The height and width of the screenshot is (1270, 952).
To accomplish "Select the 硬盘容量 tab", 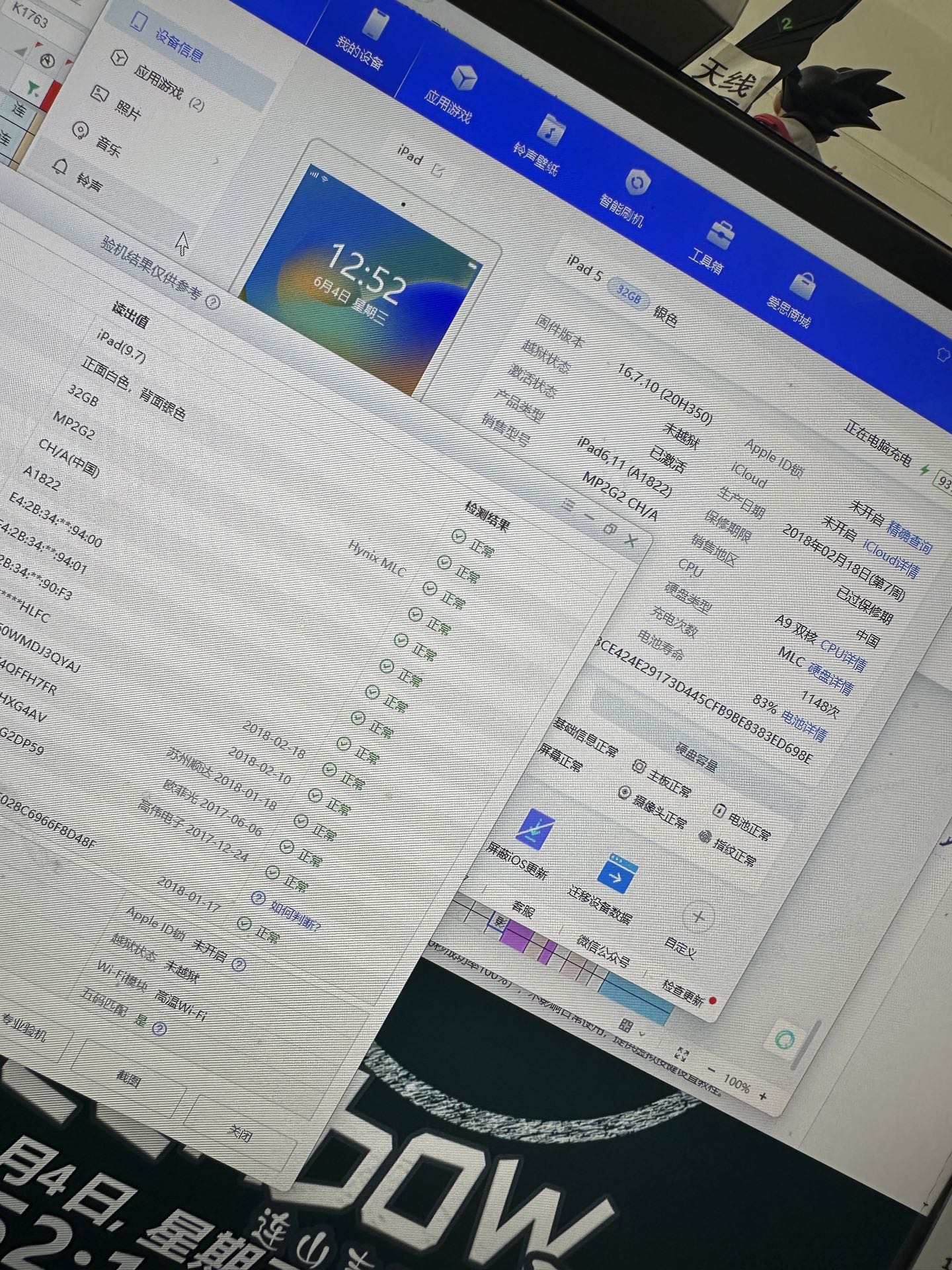I will click(695, 757).
